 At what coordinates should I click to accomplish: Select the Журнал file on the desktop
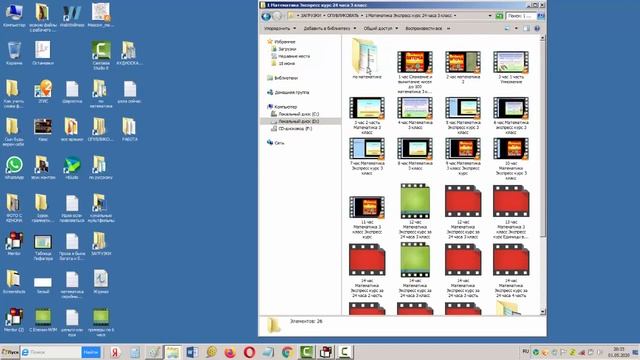click(100, 282)
